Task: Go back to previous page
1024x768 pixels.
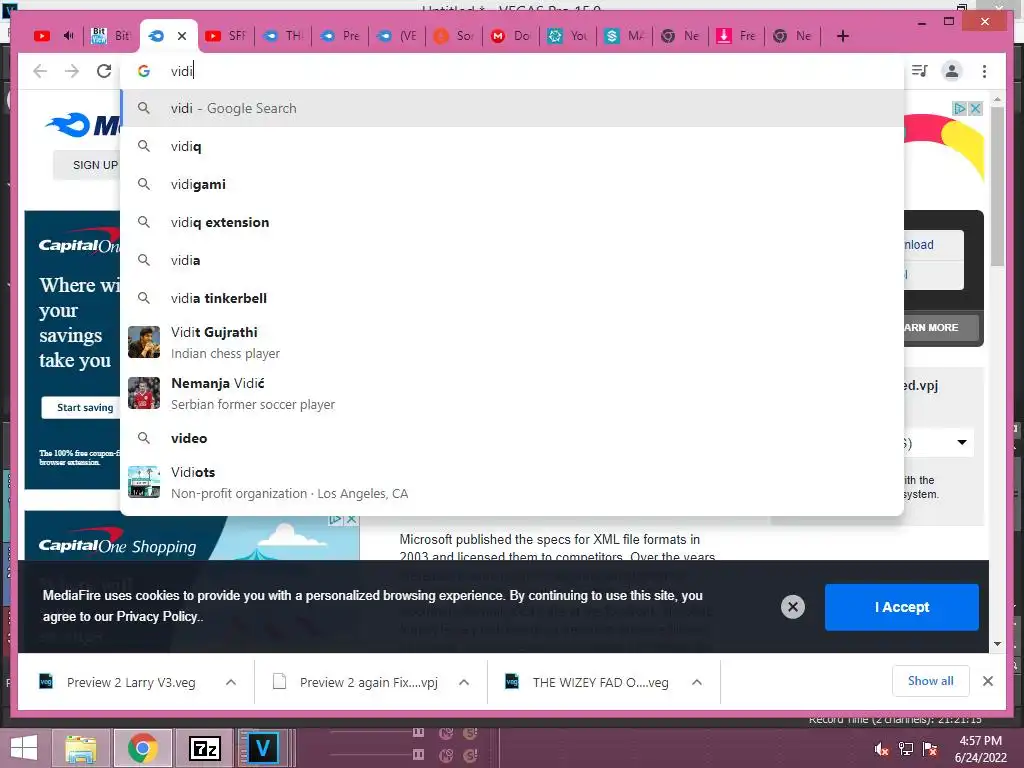Action: (40, 71)
